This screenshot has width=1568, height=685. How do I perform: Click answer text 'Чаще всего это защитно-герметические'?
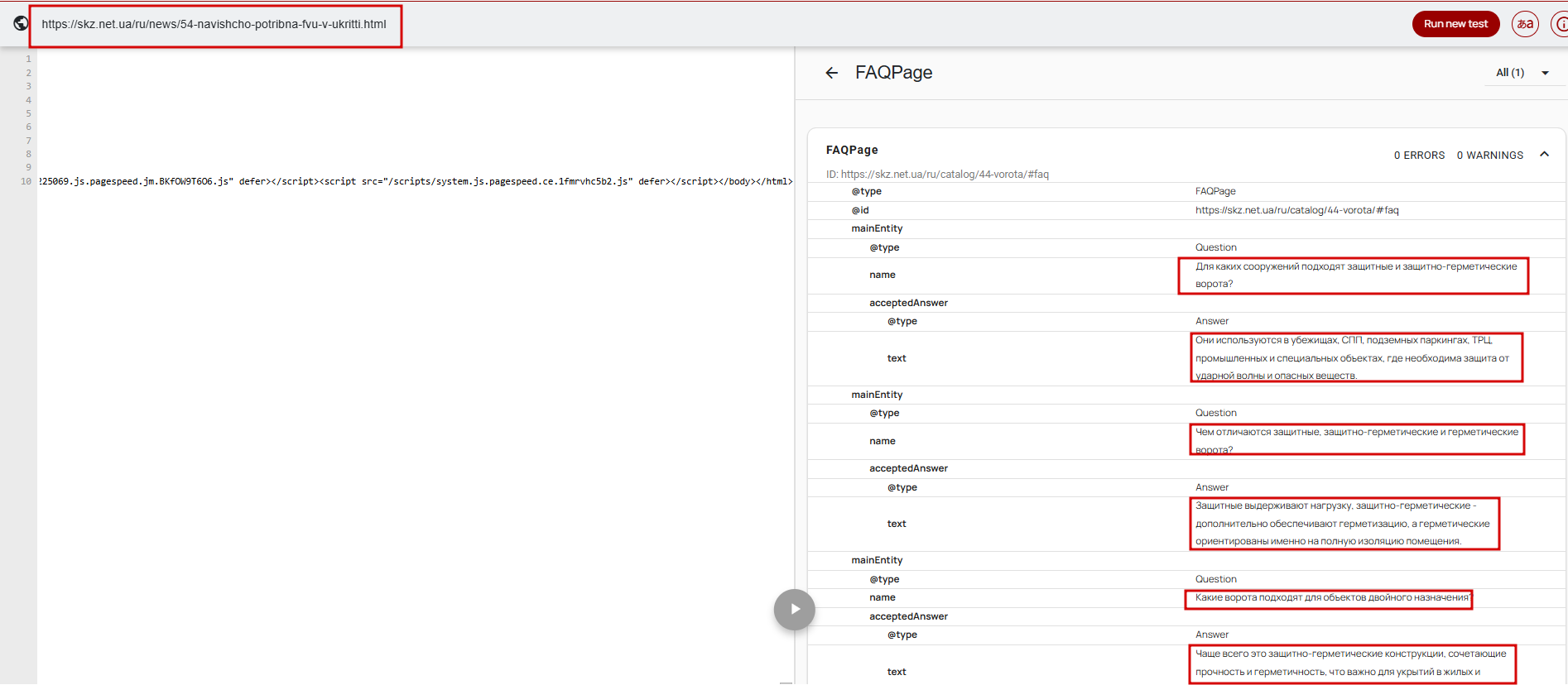point(1350,663)
